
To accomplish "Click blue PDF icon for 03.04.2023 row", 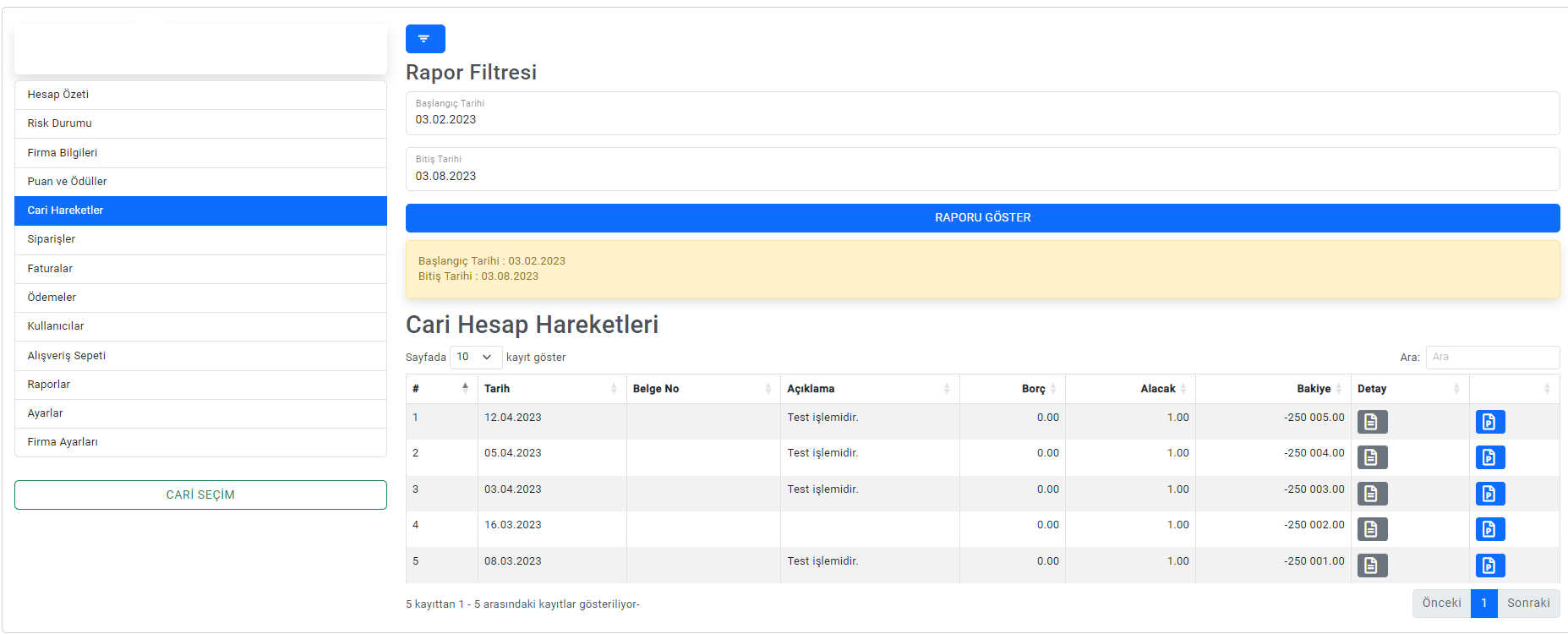I will coord(1489,494).
